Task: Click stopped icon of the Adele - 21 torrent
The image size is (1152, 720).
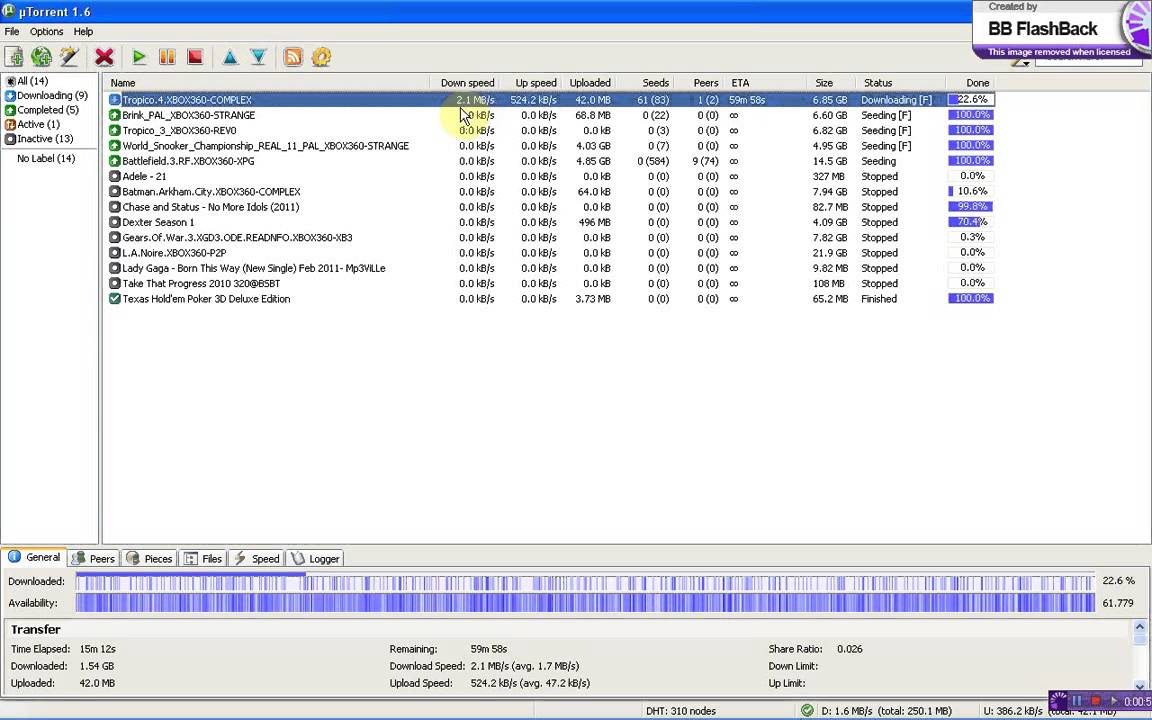Action: point(115,176)
